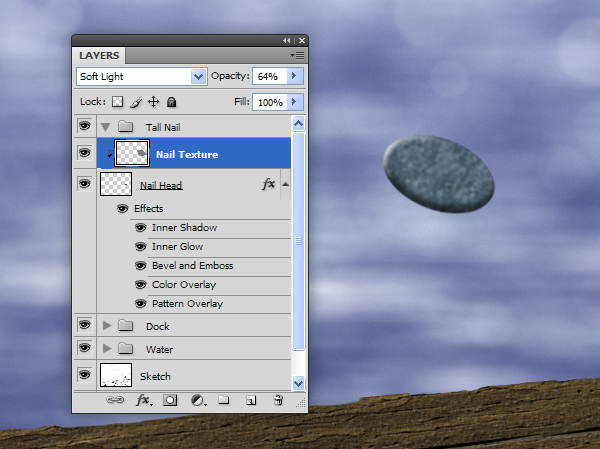Open the Layers panel flyout menu

coord(297,56)
